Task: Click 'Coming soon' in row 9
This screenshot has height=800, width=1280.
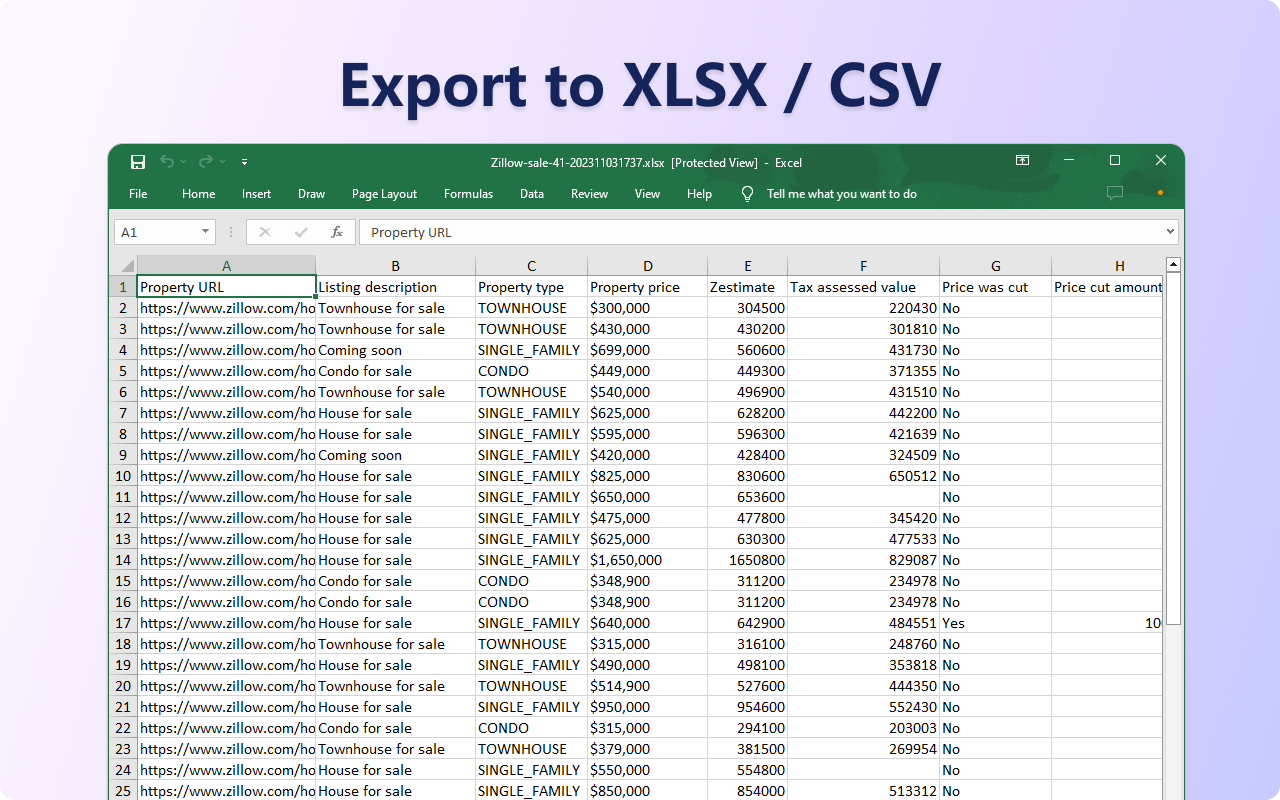Action: point(396,455)
